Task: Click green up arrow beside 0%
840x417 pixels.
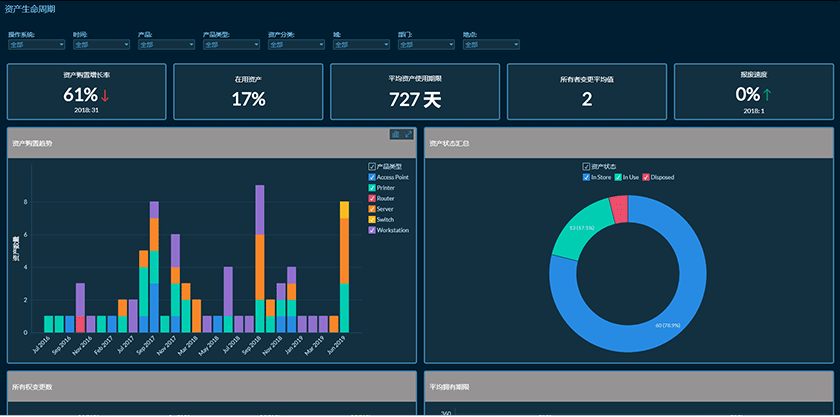Action: tap(767, 95)
